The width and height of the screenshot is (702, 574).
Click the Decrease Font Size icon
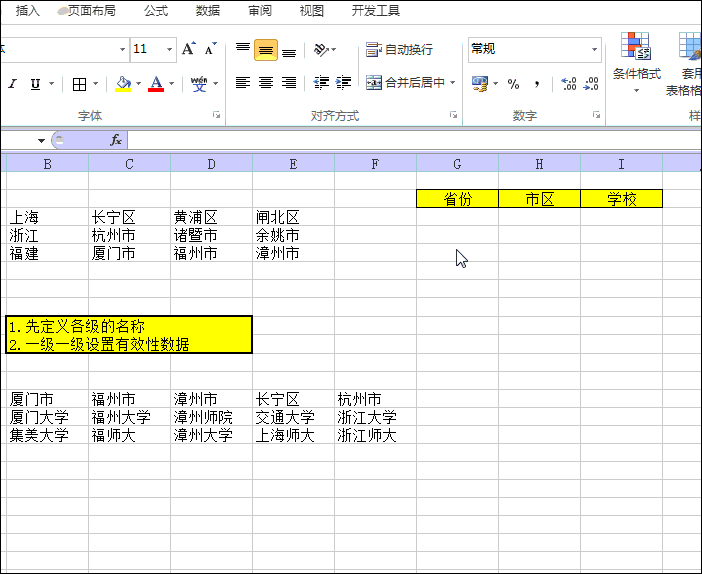pyautogui.click(x=210, y=49)
